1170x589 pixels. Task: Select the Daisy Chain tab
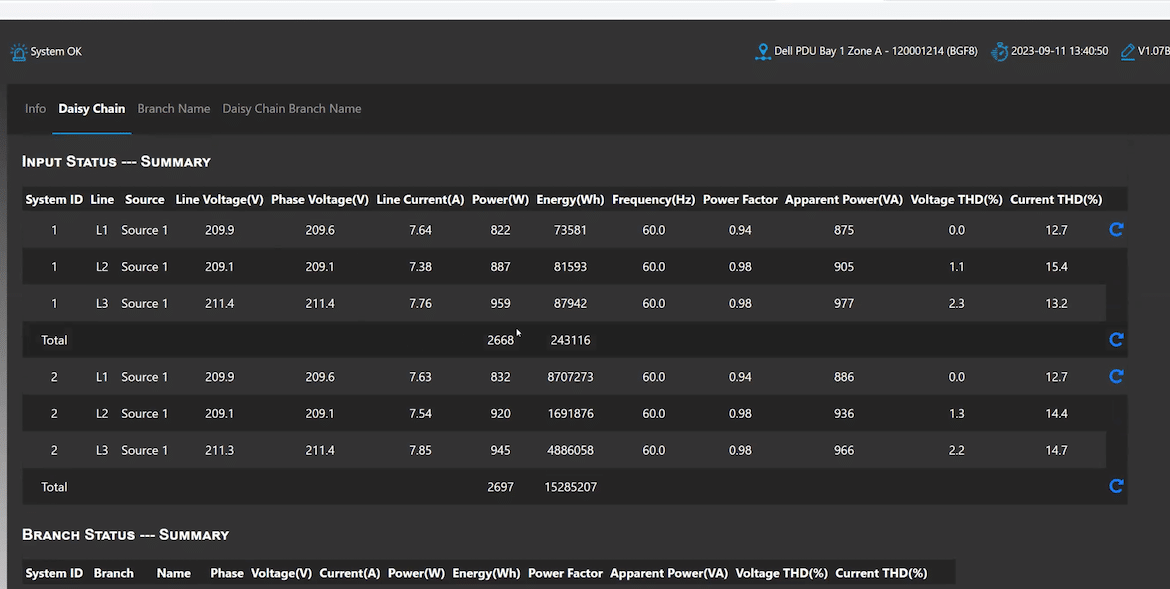tap(92, 108)
